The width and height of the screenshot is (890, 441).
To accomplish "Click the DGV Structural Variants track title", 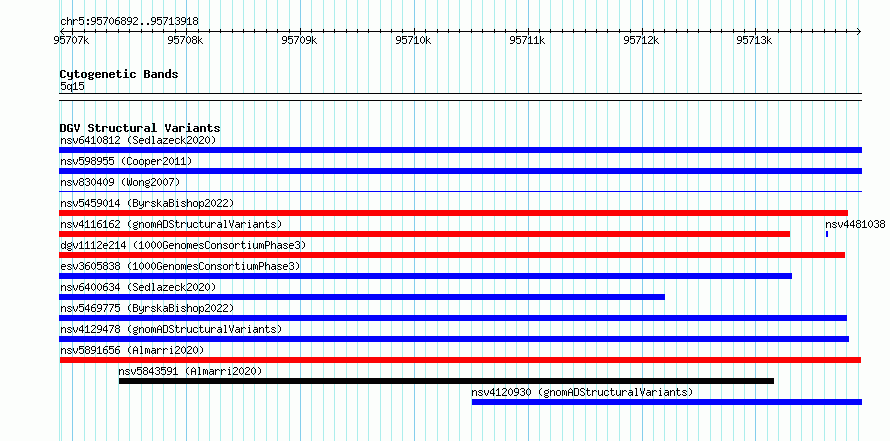I will (140, 128).
